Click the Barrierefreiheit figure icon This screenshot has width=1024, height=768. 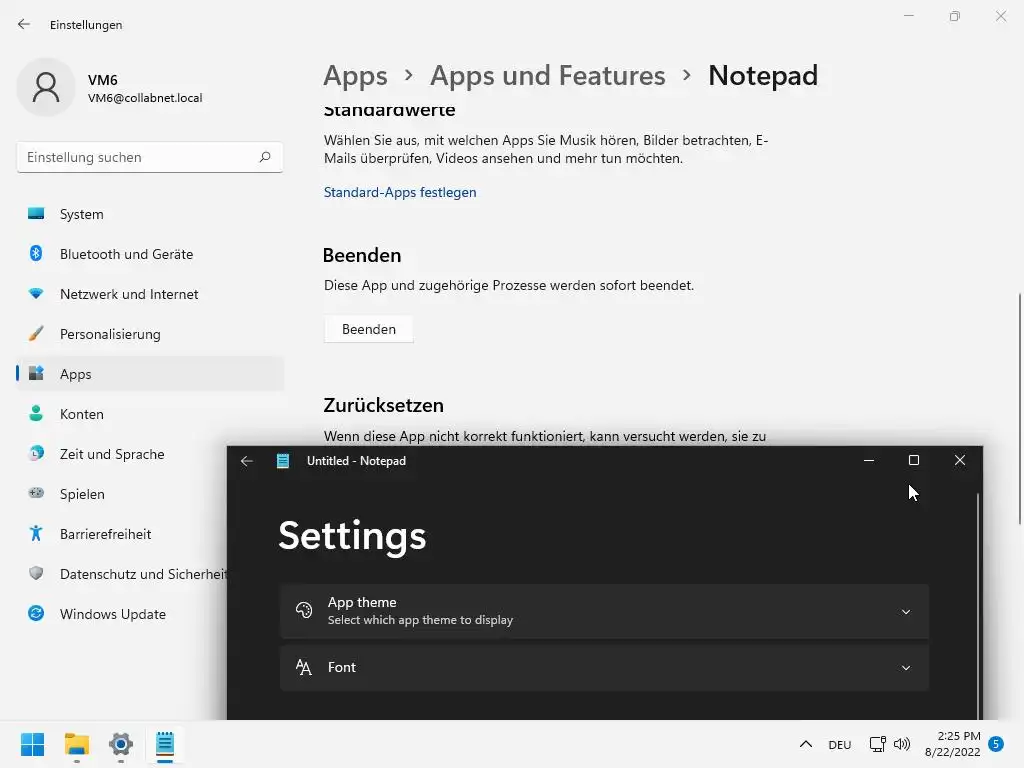point(36,534)
